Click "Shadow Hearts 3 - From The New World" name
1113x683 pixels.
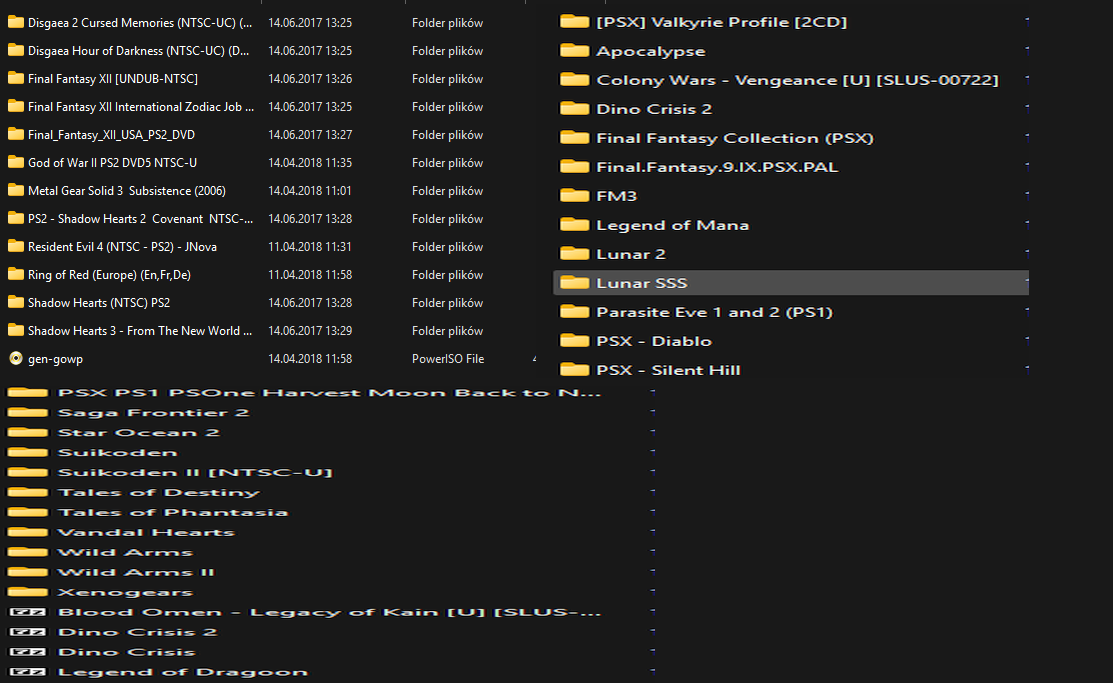point(140,331)
